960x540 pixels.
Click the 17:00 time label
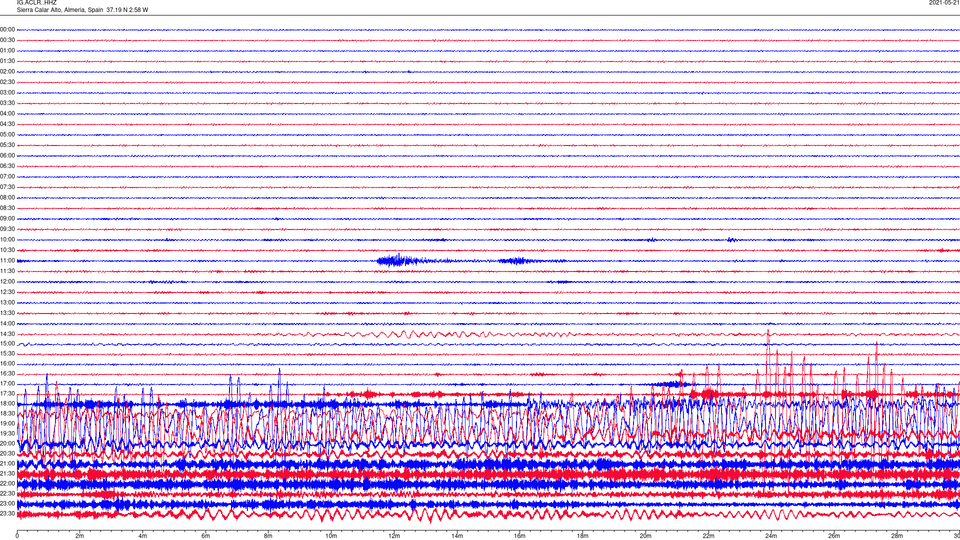point(7,383)
